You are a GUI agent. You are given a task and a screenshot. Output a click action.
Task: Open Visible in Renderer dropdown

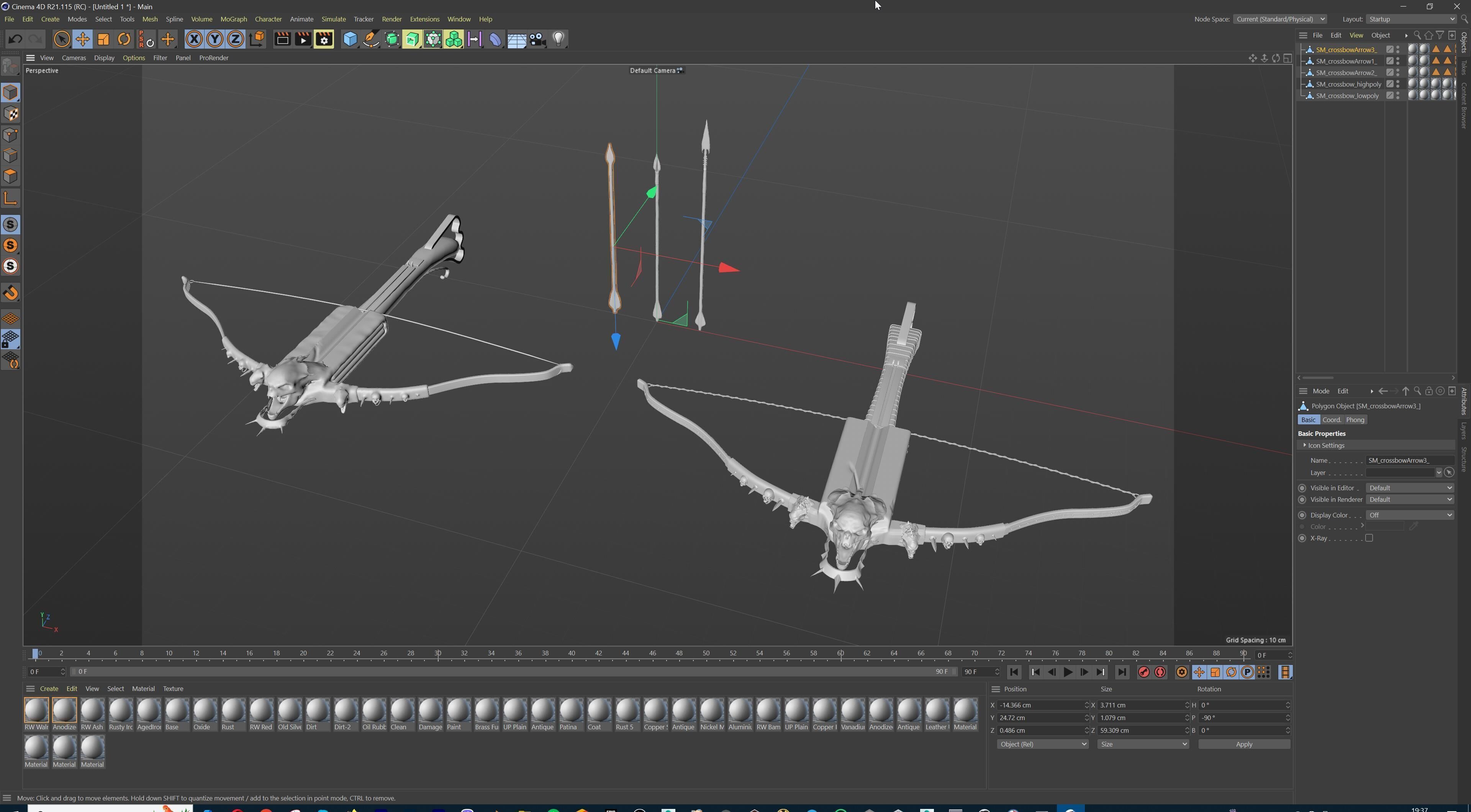coord(1409,500)
